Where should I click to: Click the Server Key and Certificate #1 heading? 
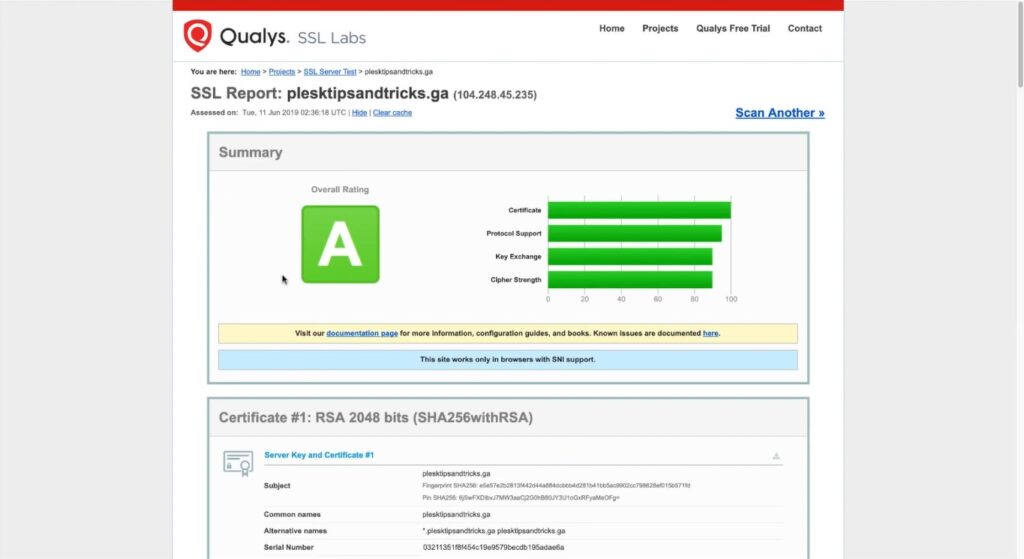(x=319, y=455)
